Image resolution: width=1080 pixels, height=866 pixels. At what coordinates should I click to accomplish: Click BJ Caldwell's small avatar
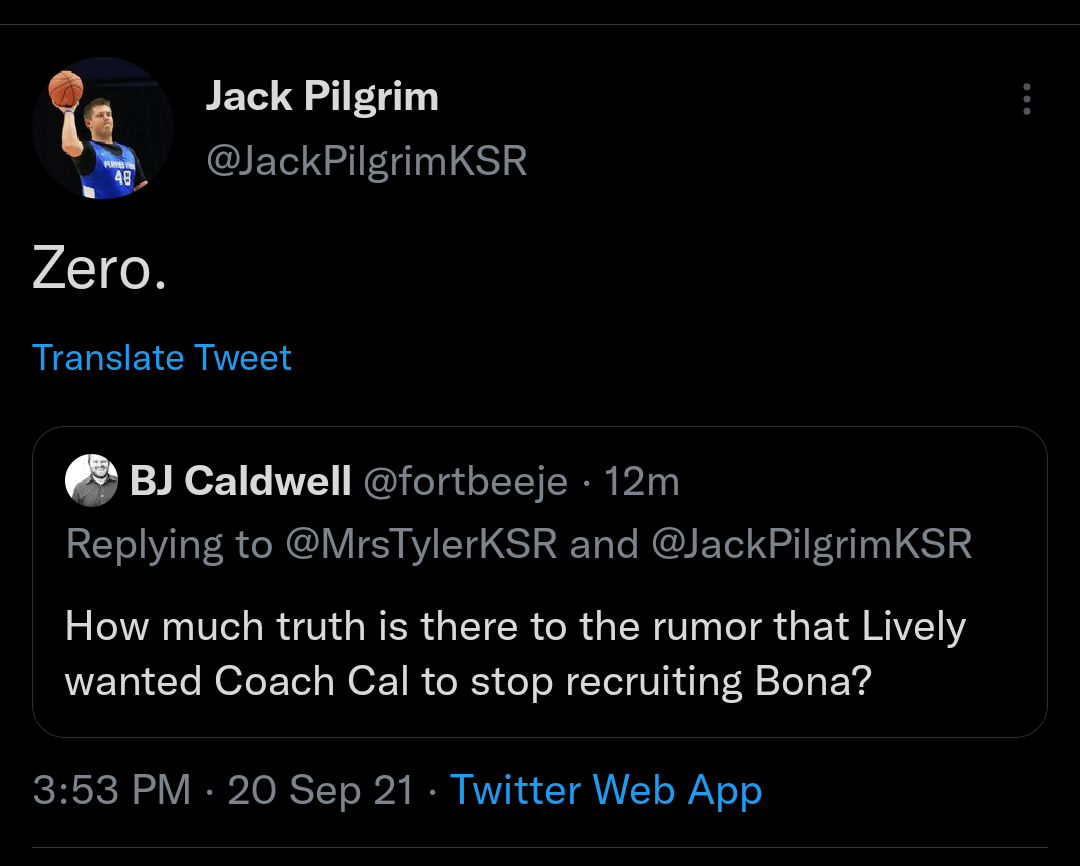pos(92,483)
